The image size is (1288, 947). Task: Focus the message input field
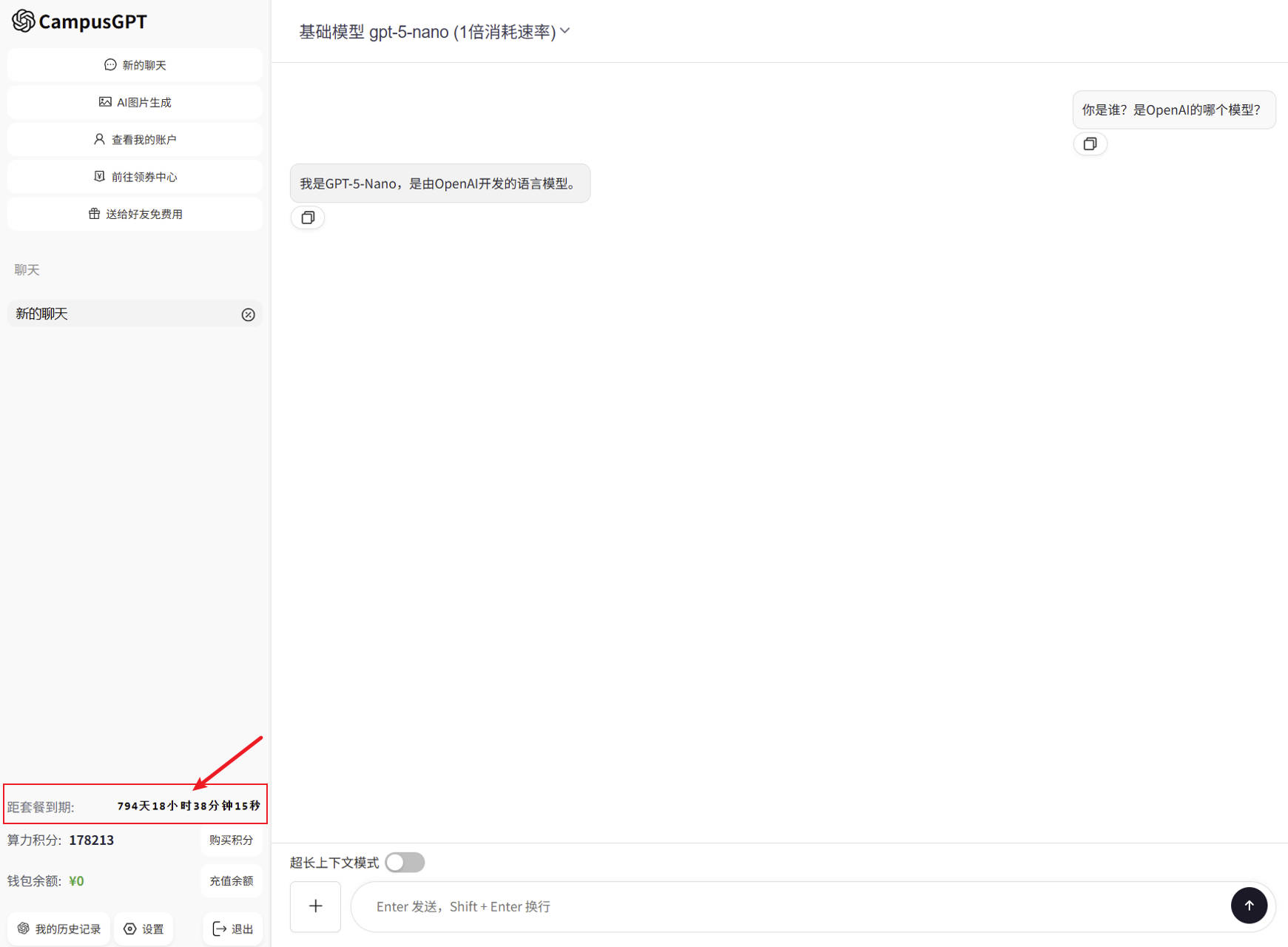784,906
